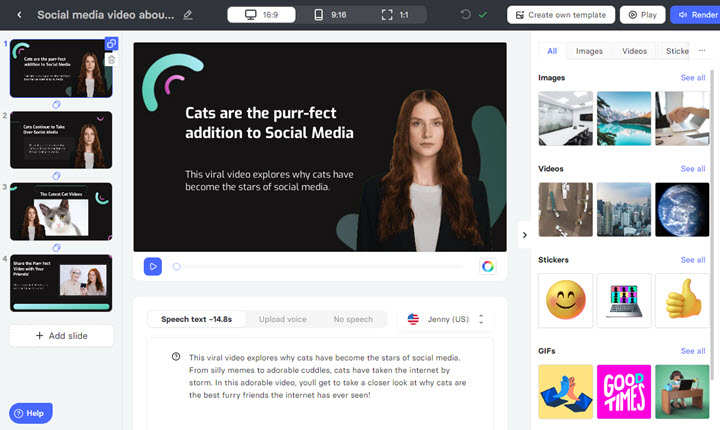Click the slide subtitle paragraph on canvas
This screenshot has width=720, height=430.
[x=269, y=181]
